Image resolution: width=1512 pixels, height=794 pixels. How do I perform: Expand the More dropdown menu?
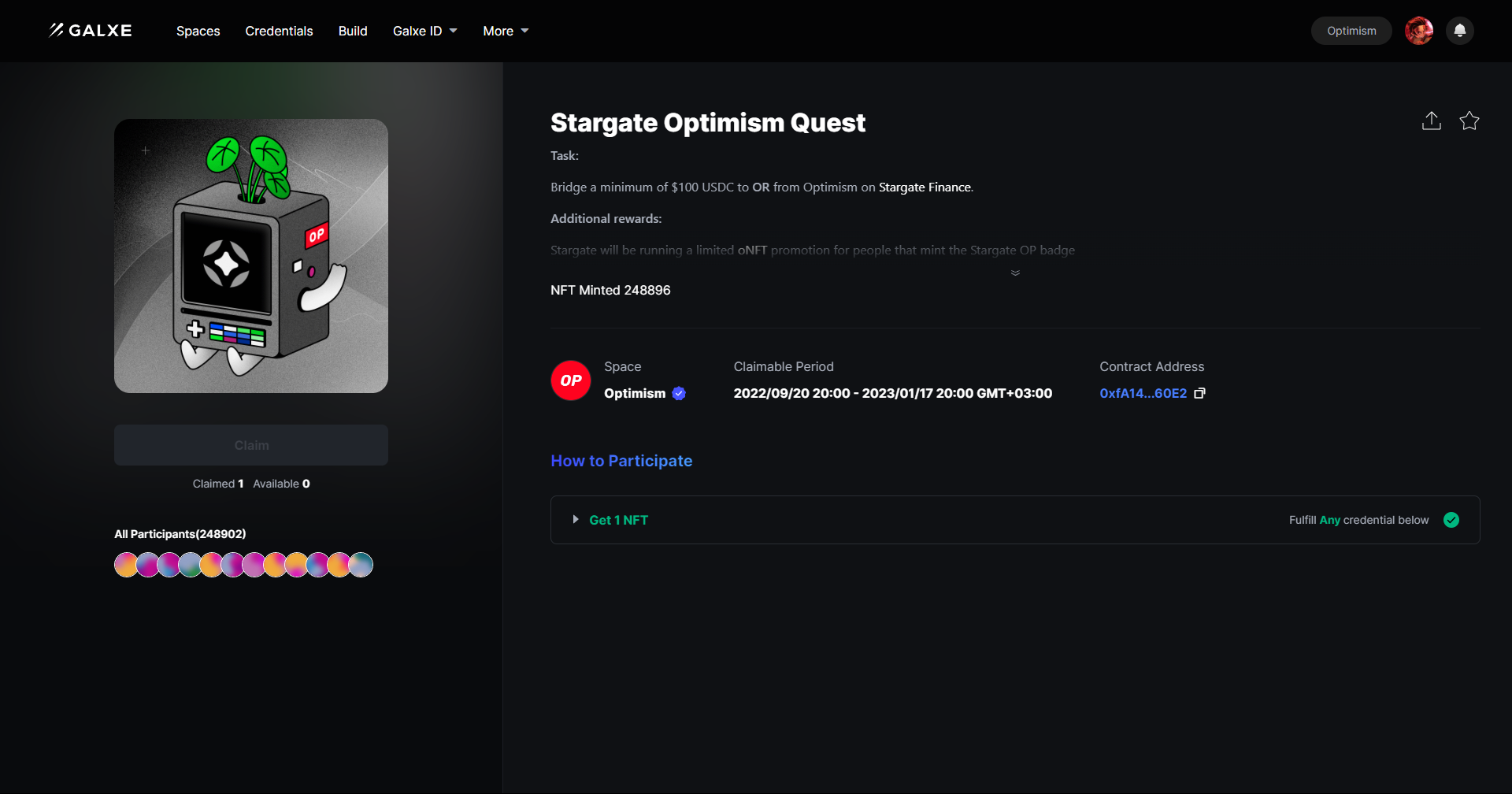pos(506,31)
